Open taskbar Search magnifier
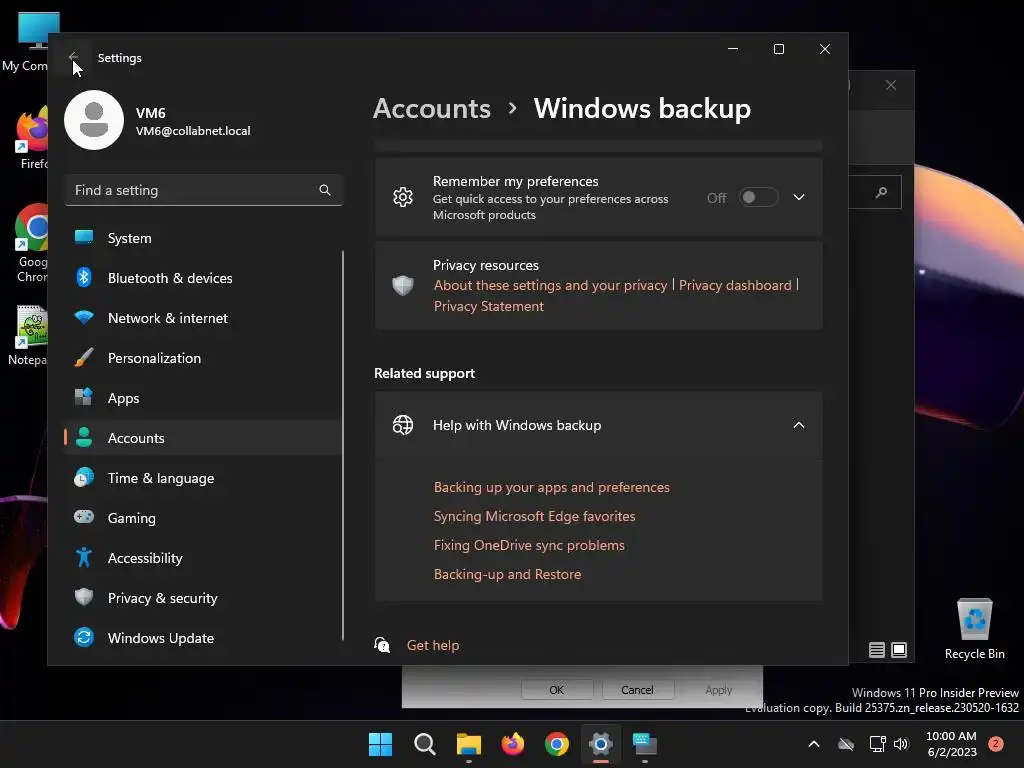 click(x=424, y=744)
